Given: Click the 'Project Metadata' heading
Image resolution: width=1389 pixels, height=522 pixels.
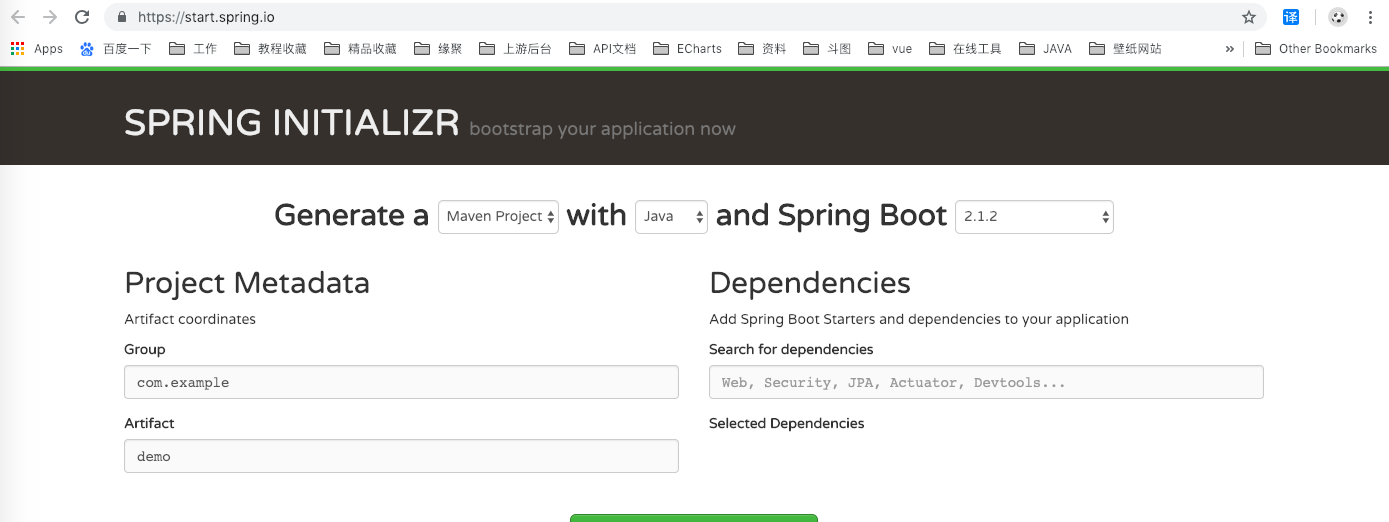Looking at the screenshot, I should (247, 283).
